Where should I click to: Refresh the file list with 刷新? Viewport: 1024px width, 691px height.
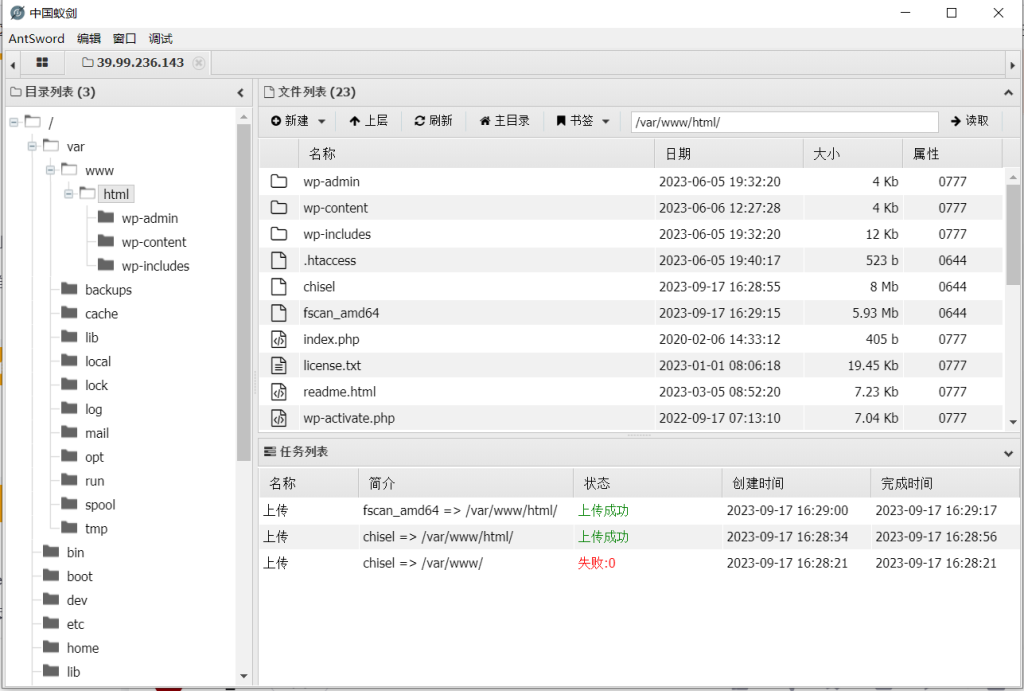(433, 121)
